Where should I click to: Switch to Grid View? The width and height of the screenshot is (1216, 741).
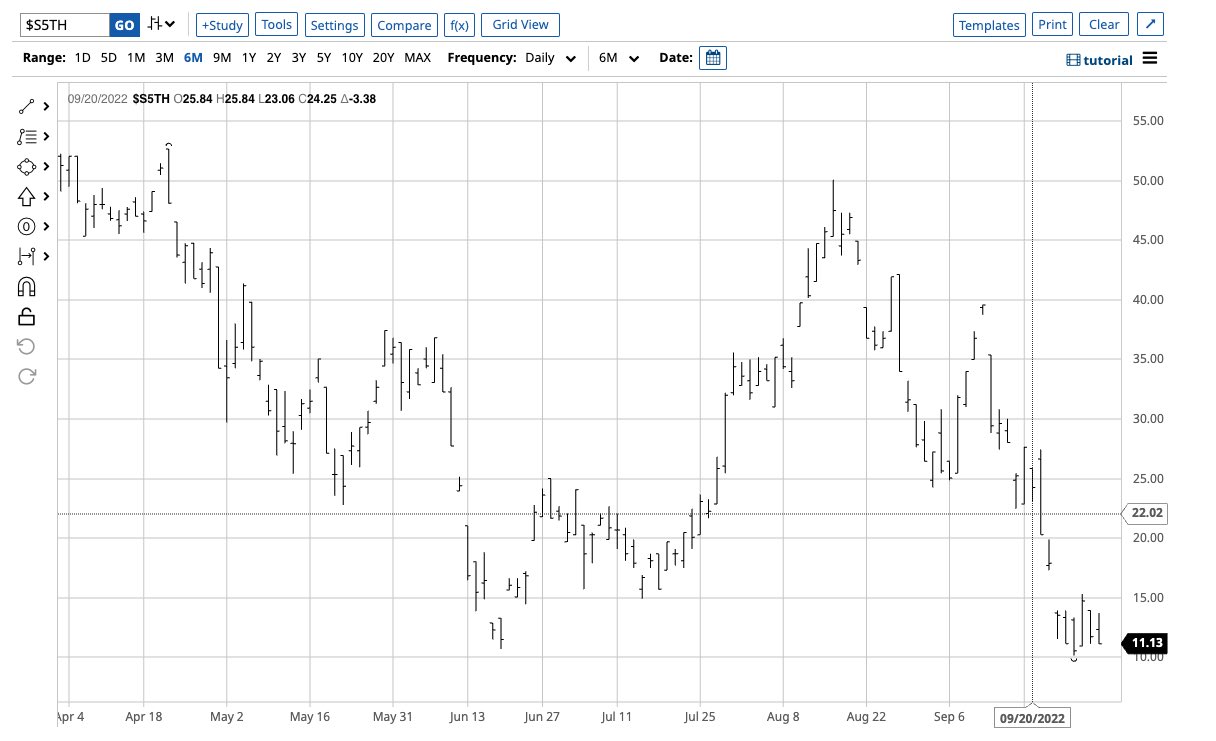point(520,25)
